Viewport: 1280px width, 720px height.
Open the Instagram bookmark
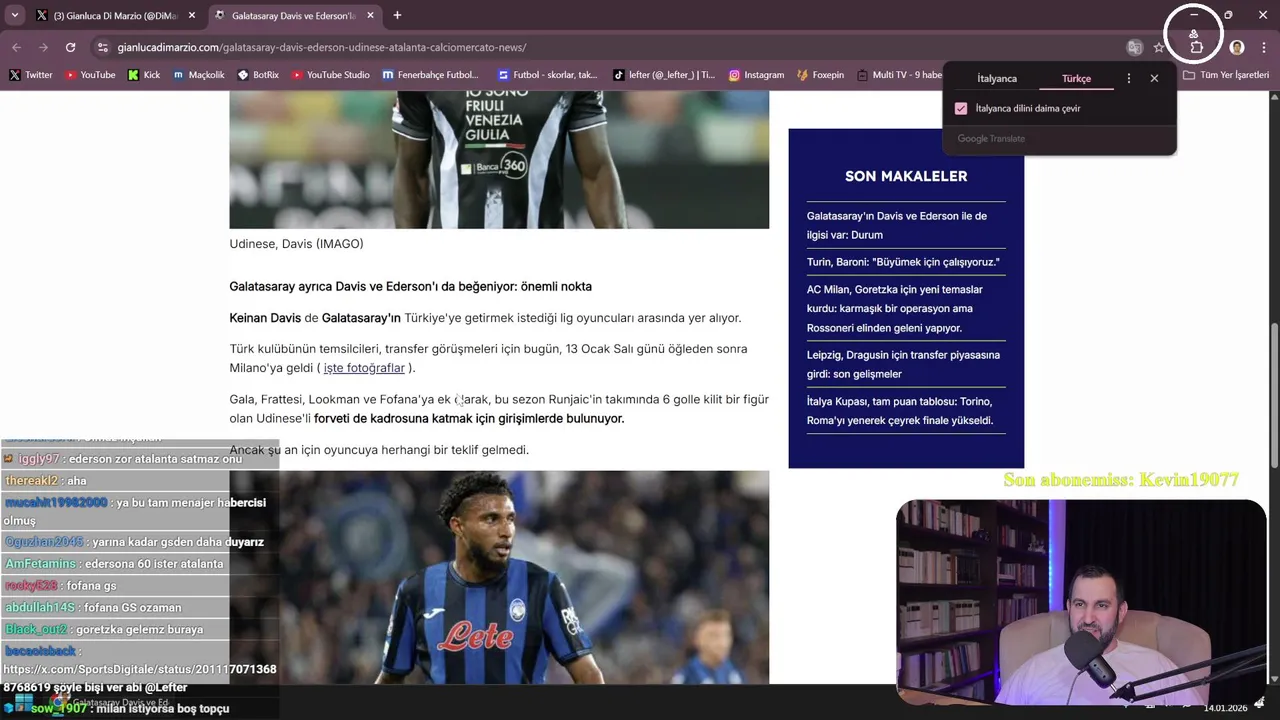pyautogui.click(x=757, y=75)
